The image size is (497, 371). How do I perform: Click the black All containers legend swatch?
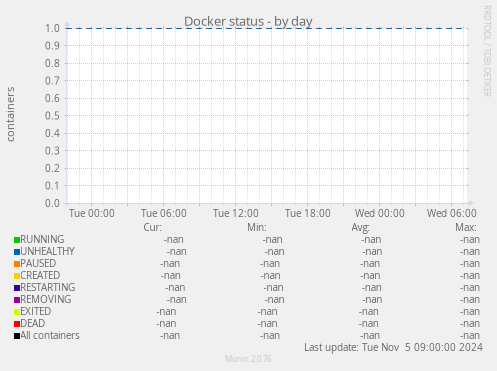pos(17,336)
